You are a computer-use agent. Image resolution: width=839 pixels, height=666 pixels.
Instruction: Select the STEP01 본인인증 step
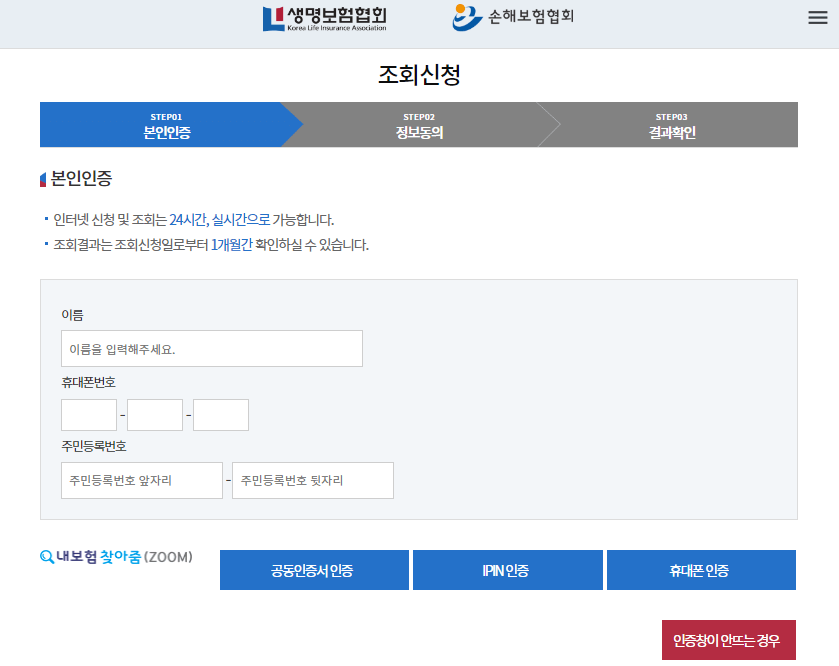(x=169, y=124)
